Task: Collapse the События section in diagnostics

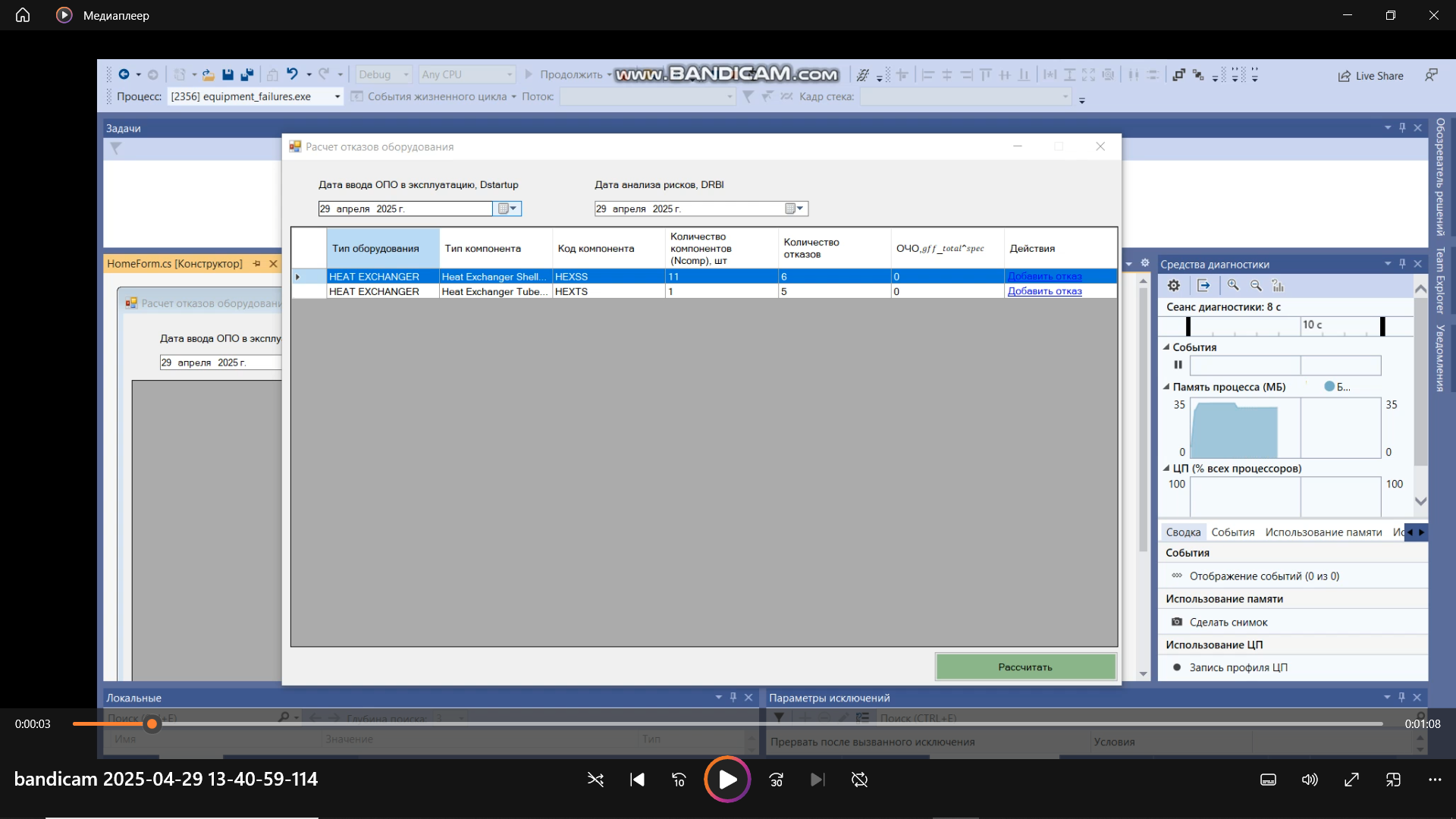Action: [x=1166, y=347]
